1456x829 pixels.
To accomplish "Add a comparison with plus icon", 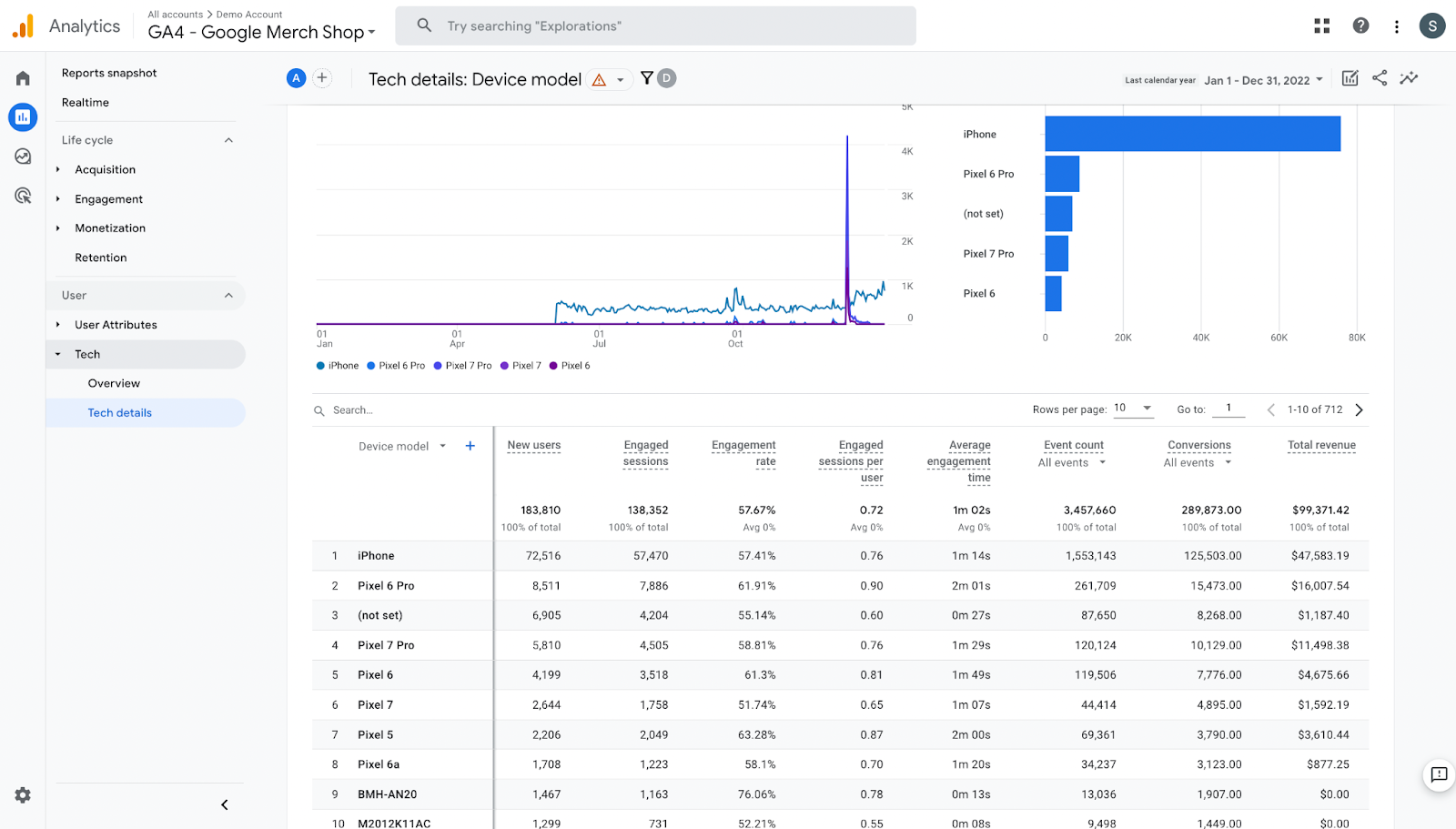I will tap(322, 78).
